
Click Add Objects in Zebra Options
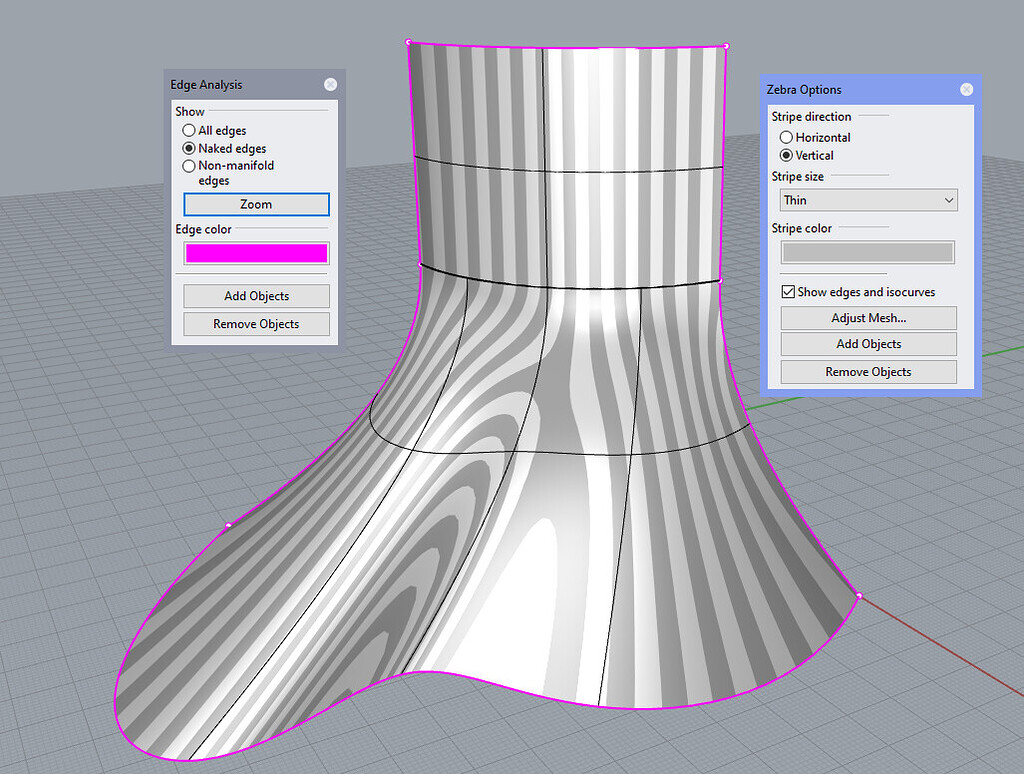point(867,344)
